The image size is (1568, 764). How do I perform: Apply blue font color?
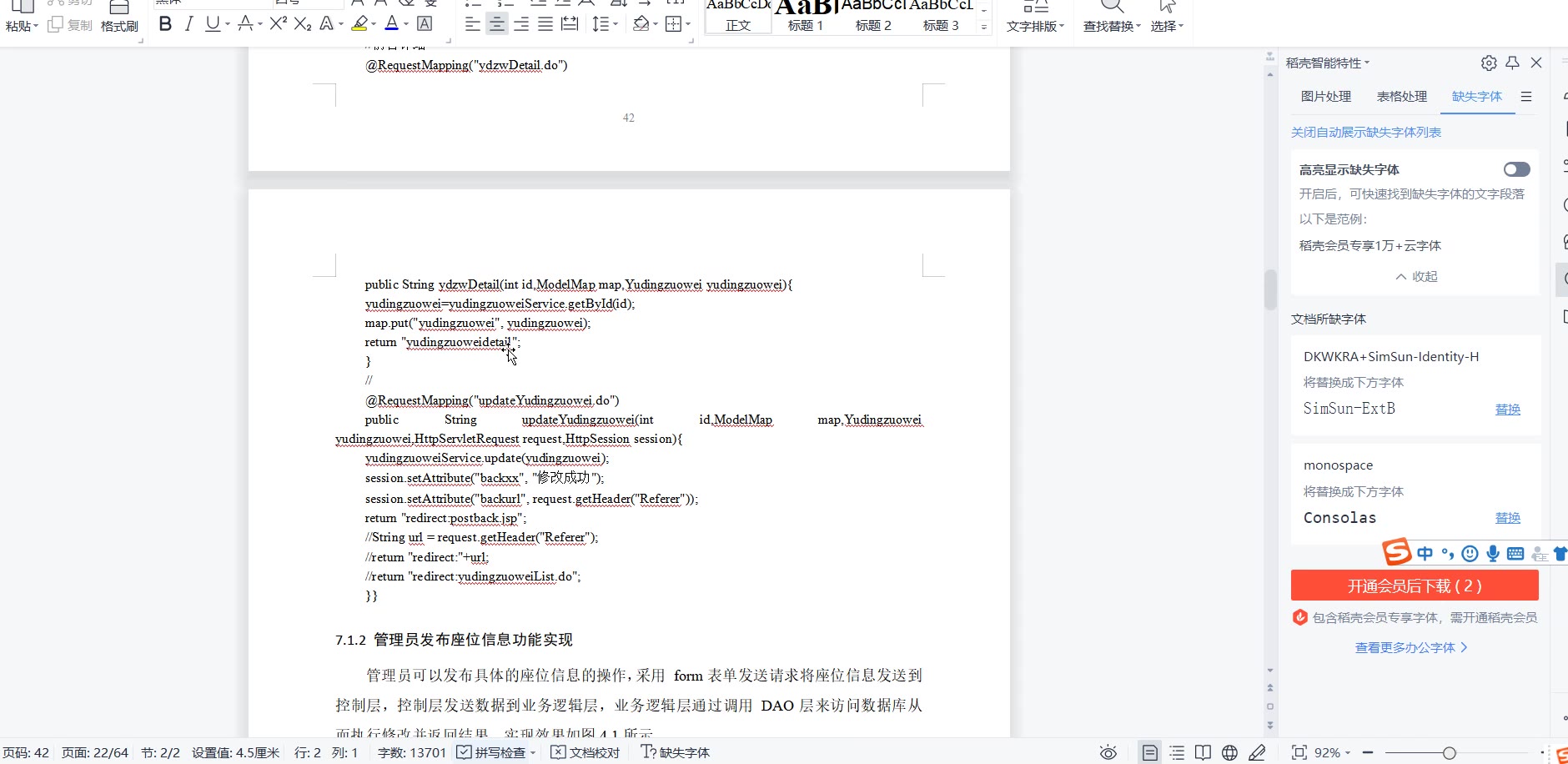tap(392, 24)
